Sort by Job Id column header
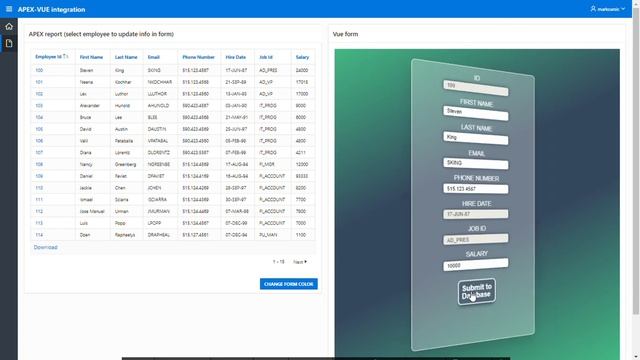 (266, 57)
